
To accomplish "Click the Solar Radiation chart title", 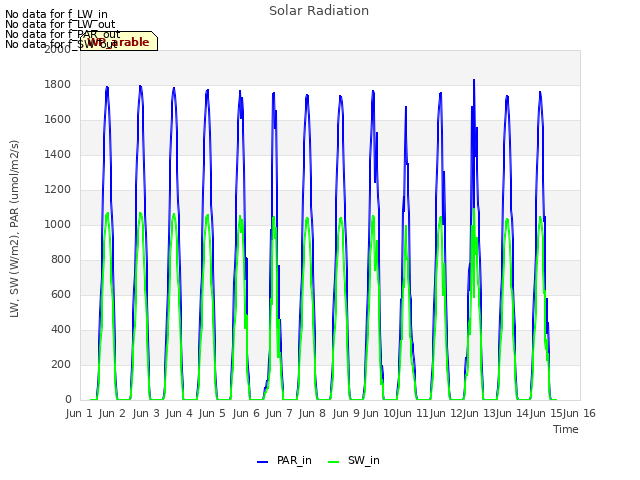I will tap(319, 11).
